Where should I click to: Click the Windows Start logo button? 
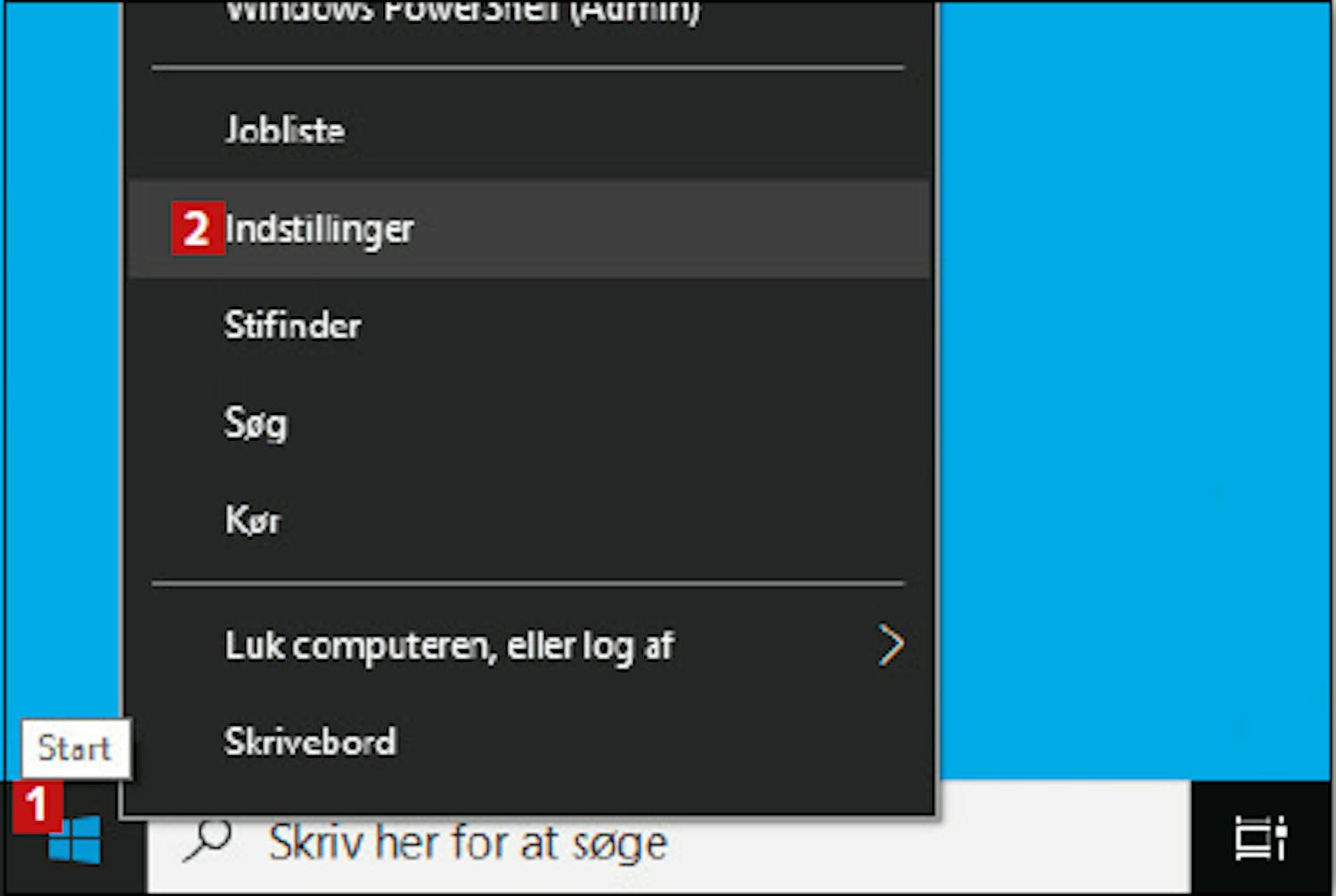[x=75, y=841]
